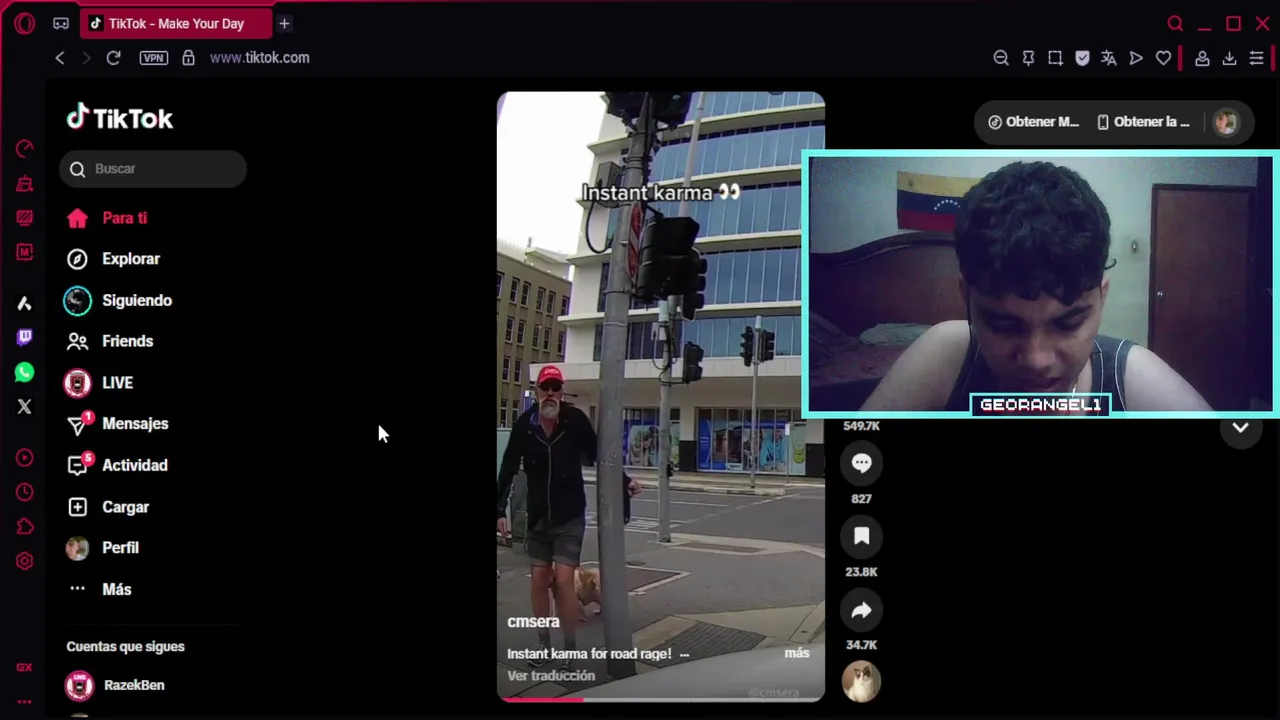
Task: Open X (Twitter) in the sidebar
Action: pos(25,406)
